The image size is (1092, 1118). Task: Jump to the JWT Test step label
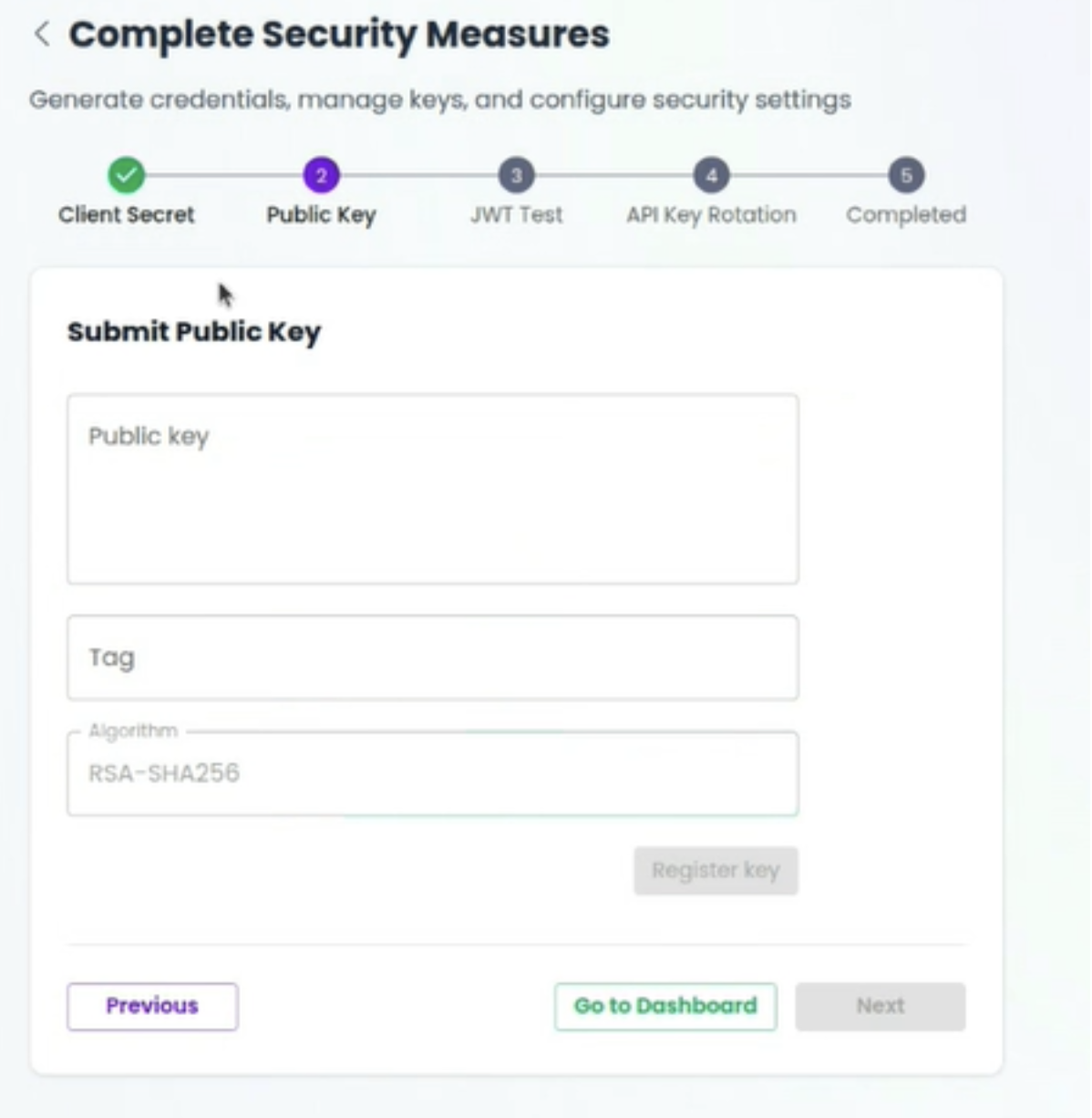click(x=516, y=215)
